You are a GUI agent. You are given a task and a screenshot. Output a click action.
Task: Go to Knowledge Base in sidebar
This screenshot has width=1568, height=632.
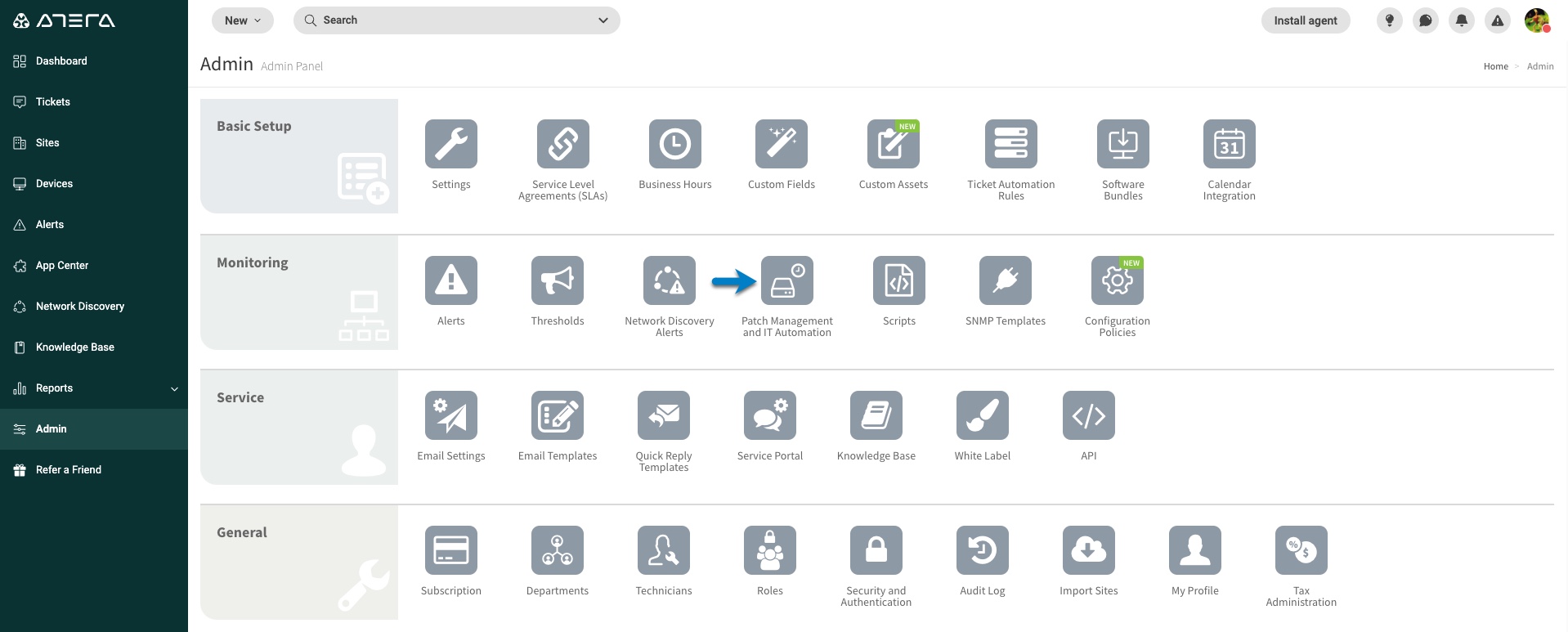tap(94, 347)
